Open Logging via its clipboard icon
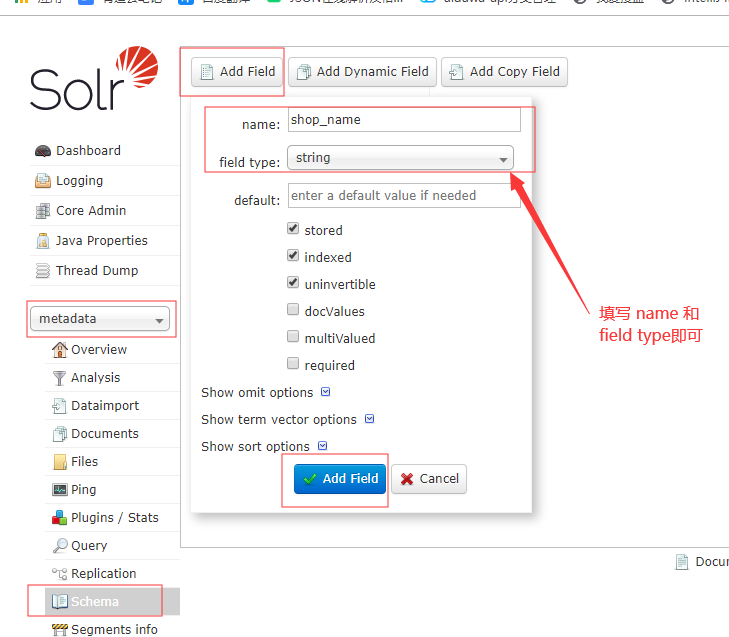 42,181
